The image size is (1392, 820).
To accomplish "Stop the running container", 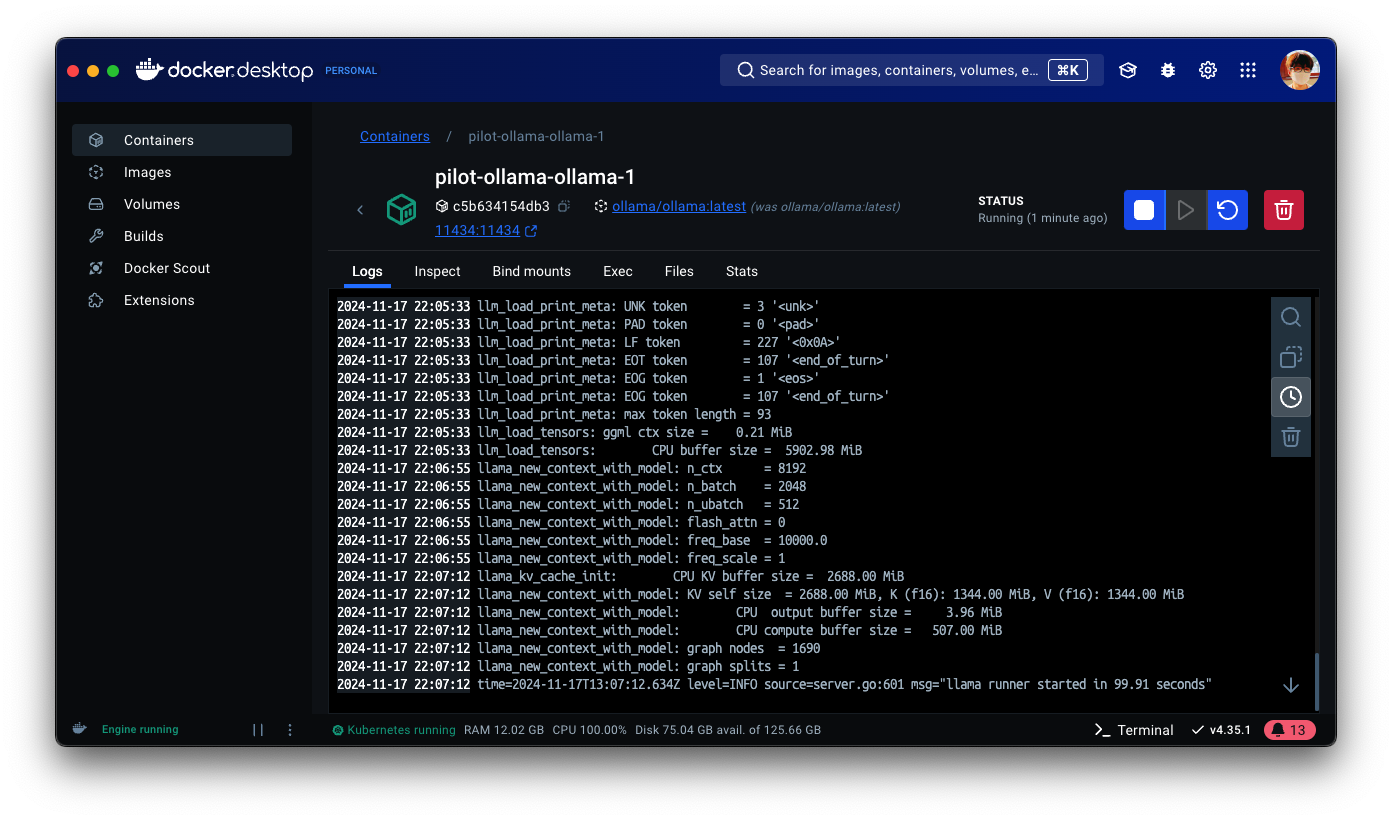I will point(1144,210).
